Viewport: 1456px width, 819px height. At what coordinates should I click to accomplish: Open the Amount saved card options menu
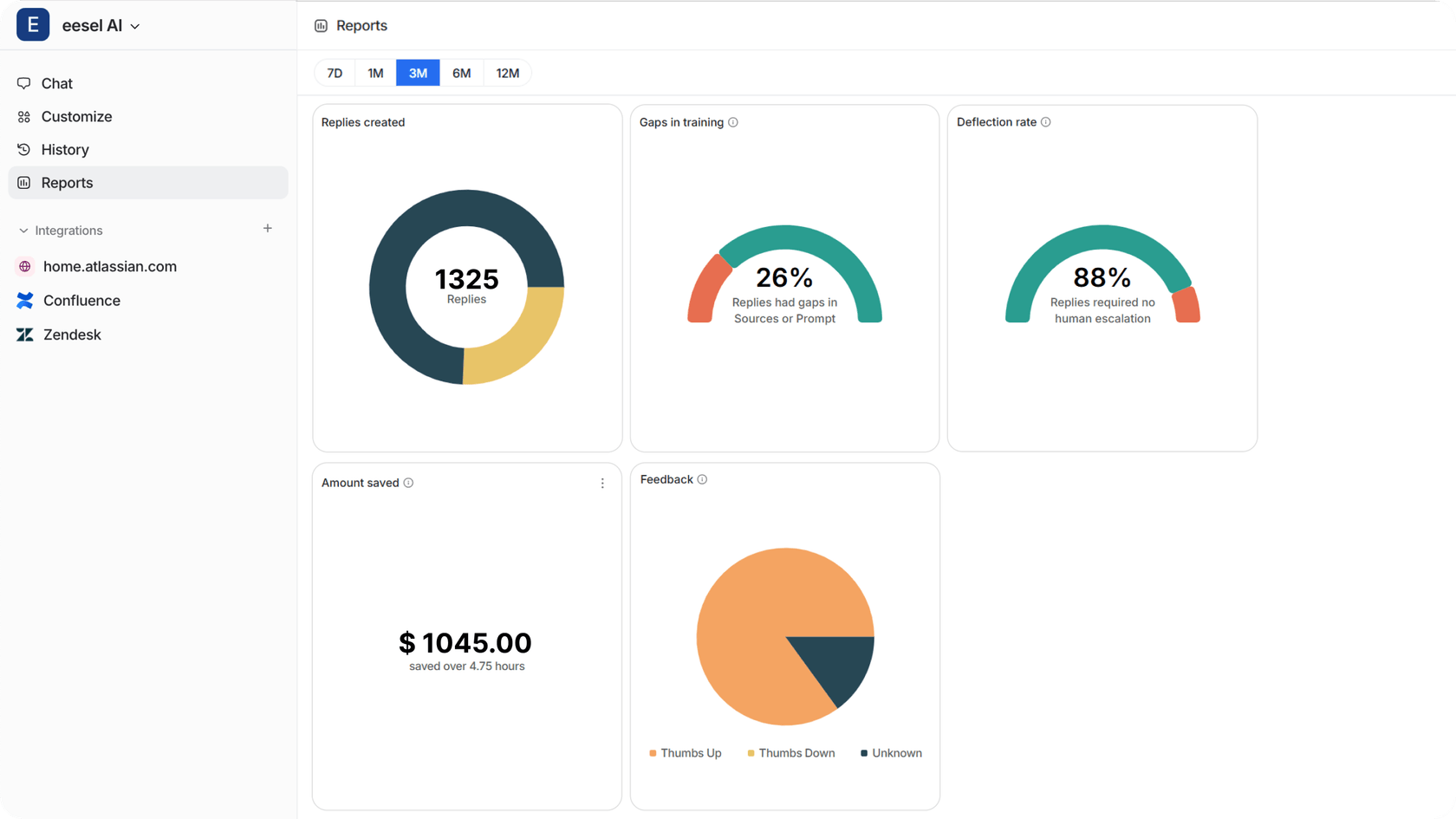pyautogui.click(x=603, y=483)
